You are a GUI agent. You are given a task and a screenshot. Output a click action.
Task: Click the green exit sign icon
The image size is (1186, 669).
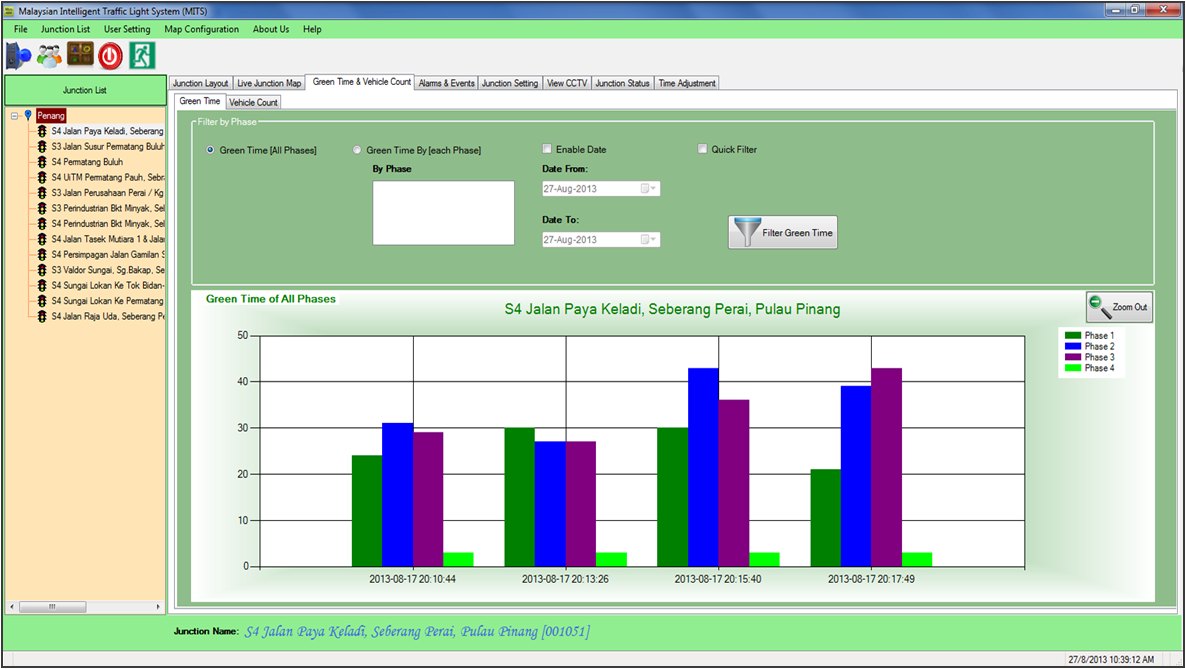click(142, 56)
